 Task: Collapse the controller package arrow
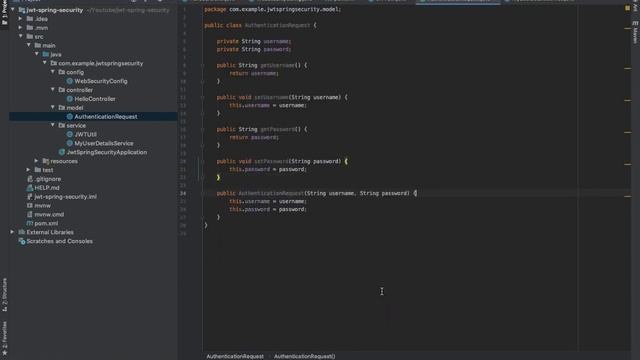53,89
